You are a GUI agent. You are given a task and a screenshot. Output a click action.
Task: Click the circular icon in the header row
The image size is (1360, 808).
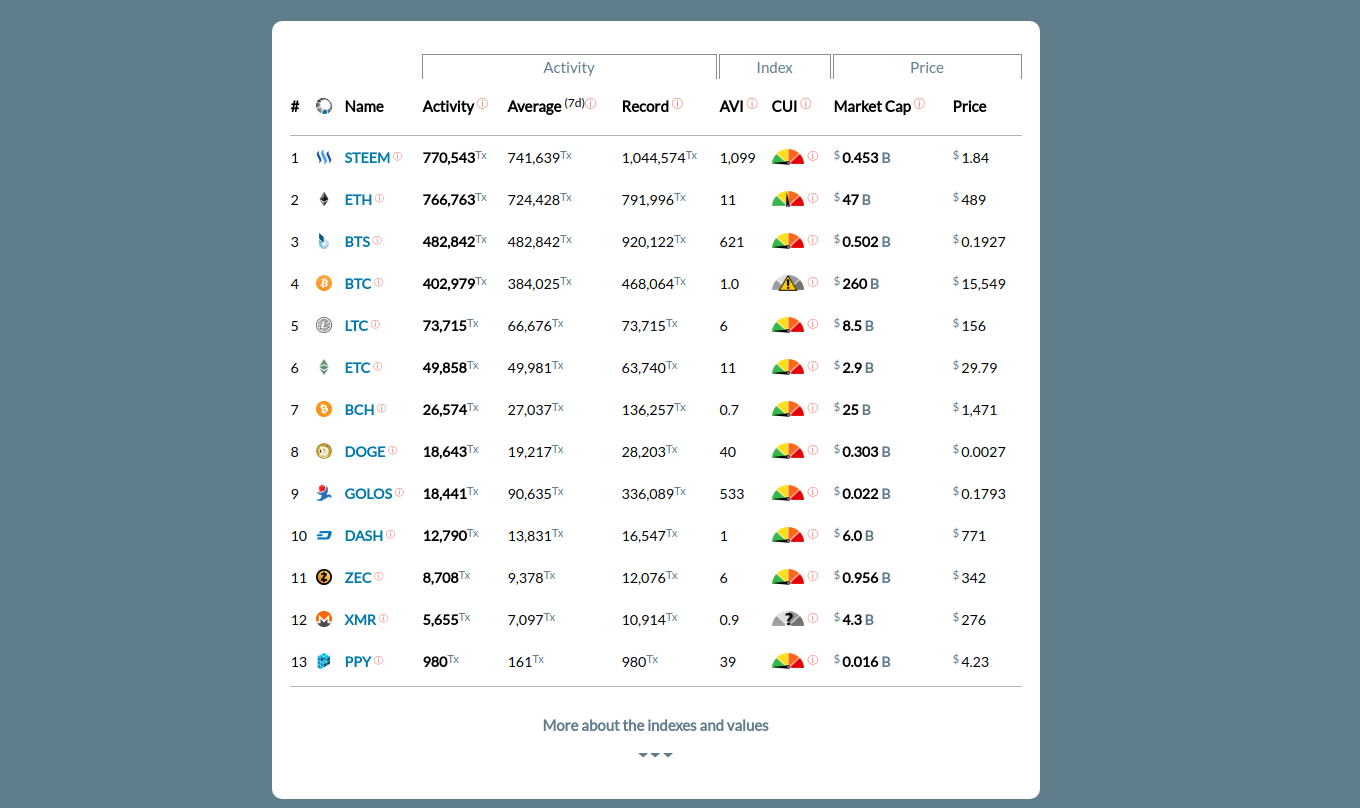324,106
